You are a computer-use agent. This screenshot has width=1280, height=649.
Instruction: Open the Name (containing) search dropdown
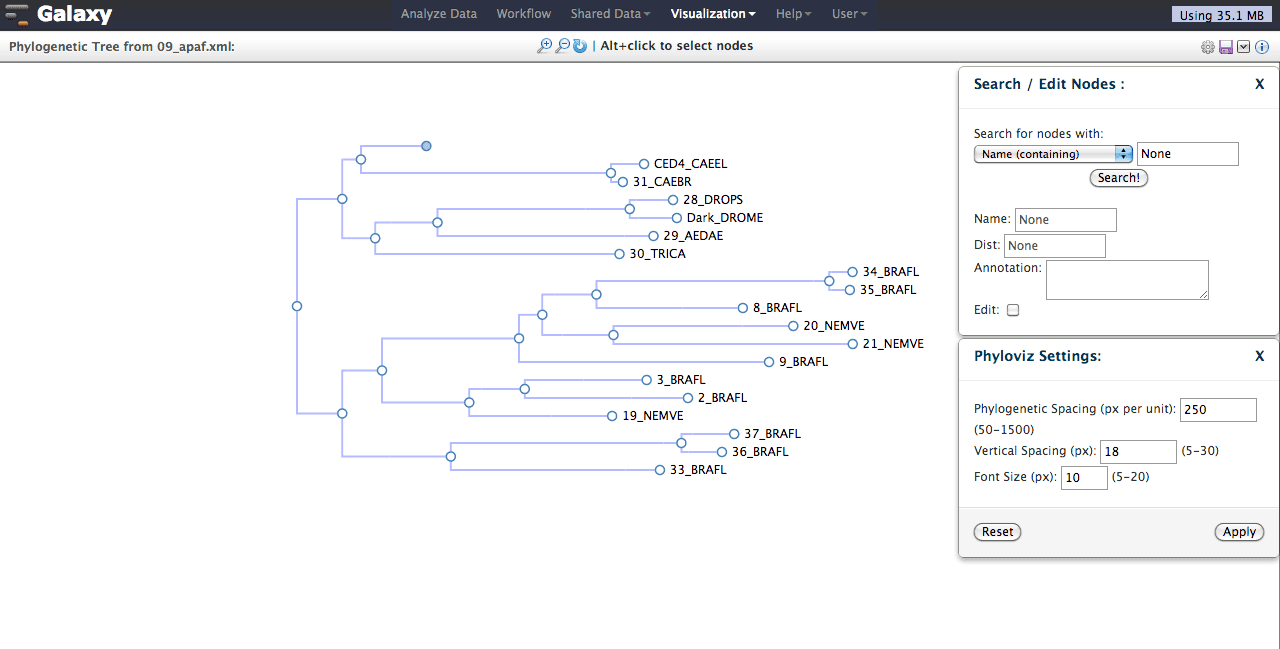[x=1052, y=154]
